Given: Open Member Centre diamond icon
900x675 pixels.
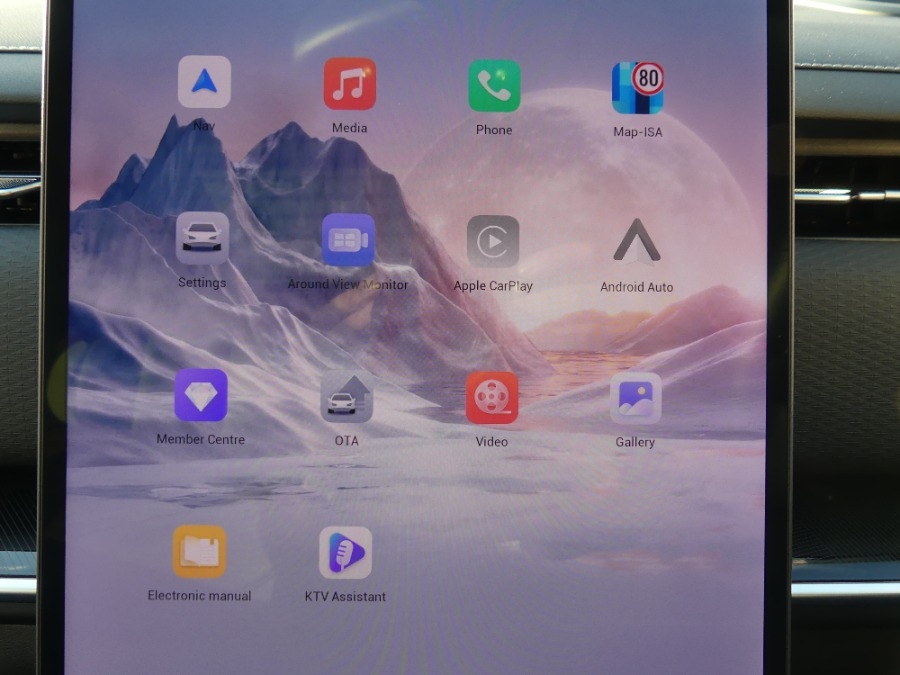Looking at the screenshot, I should coord(201,395).
